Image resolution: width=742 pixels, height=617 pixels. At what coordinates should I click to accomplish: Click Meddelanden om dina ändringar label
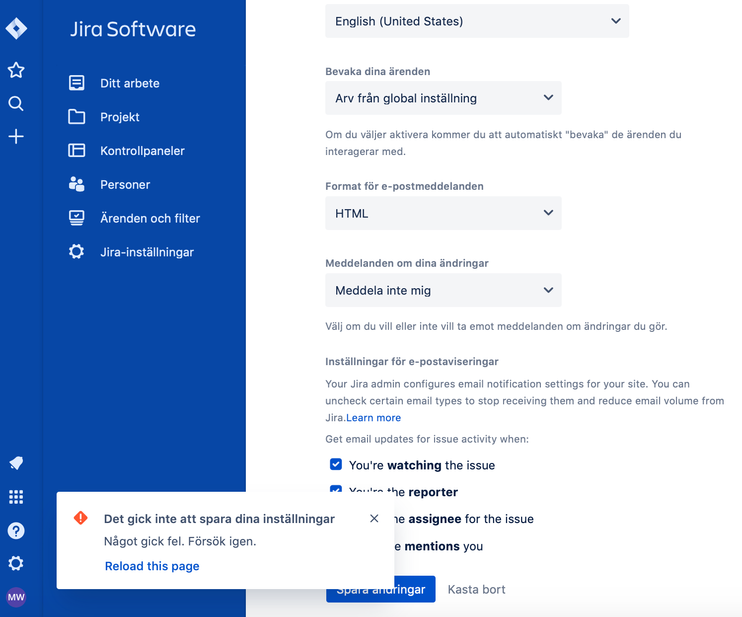[x=406, y=263]
